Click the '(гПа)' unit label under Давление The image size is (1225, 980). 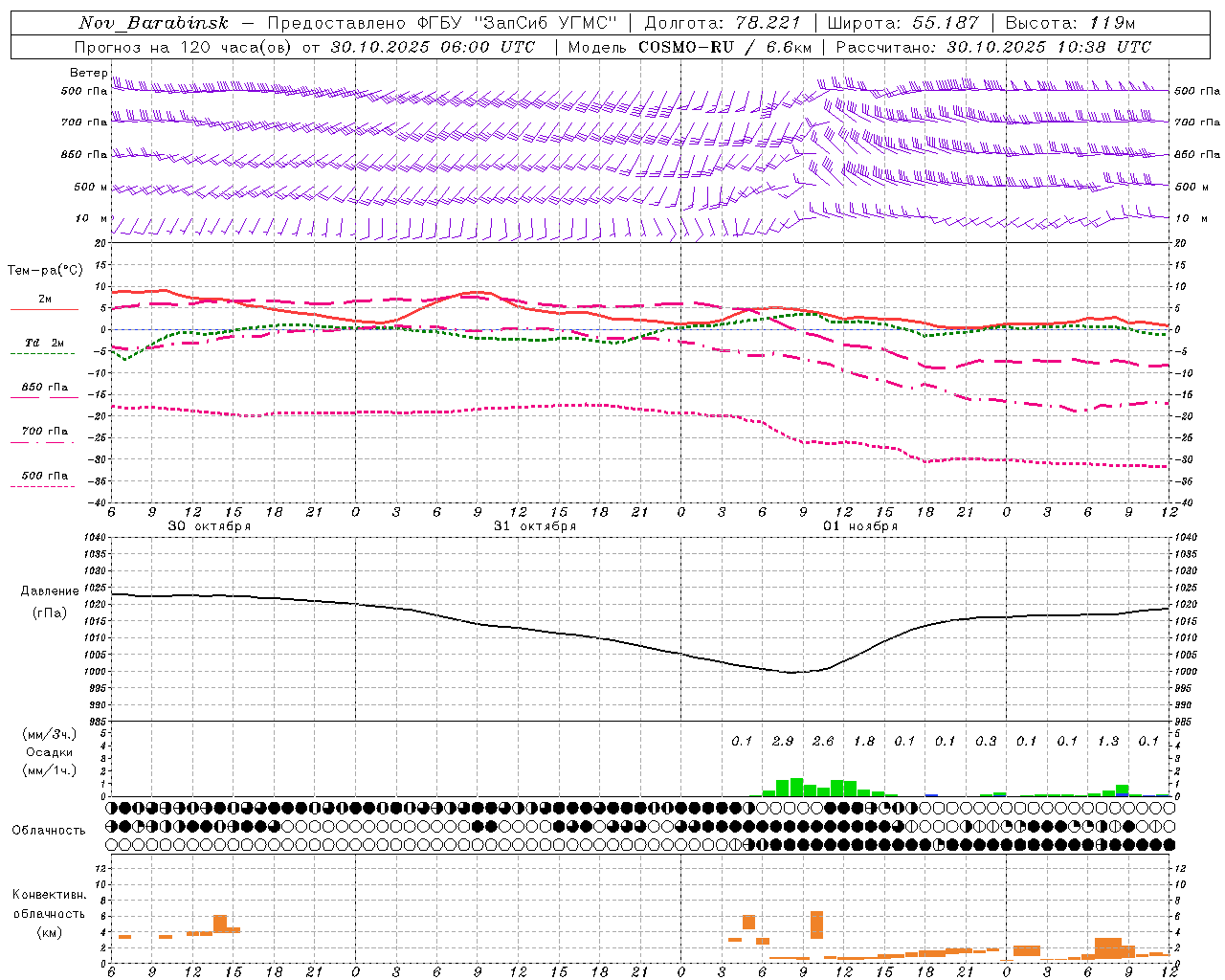click(x=50, y=613)
